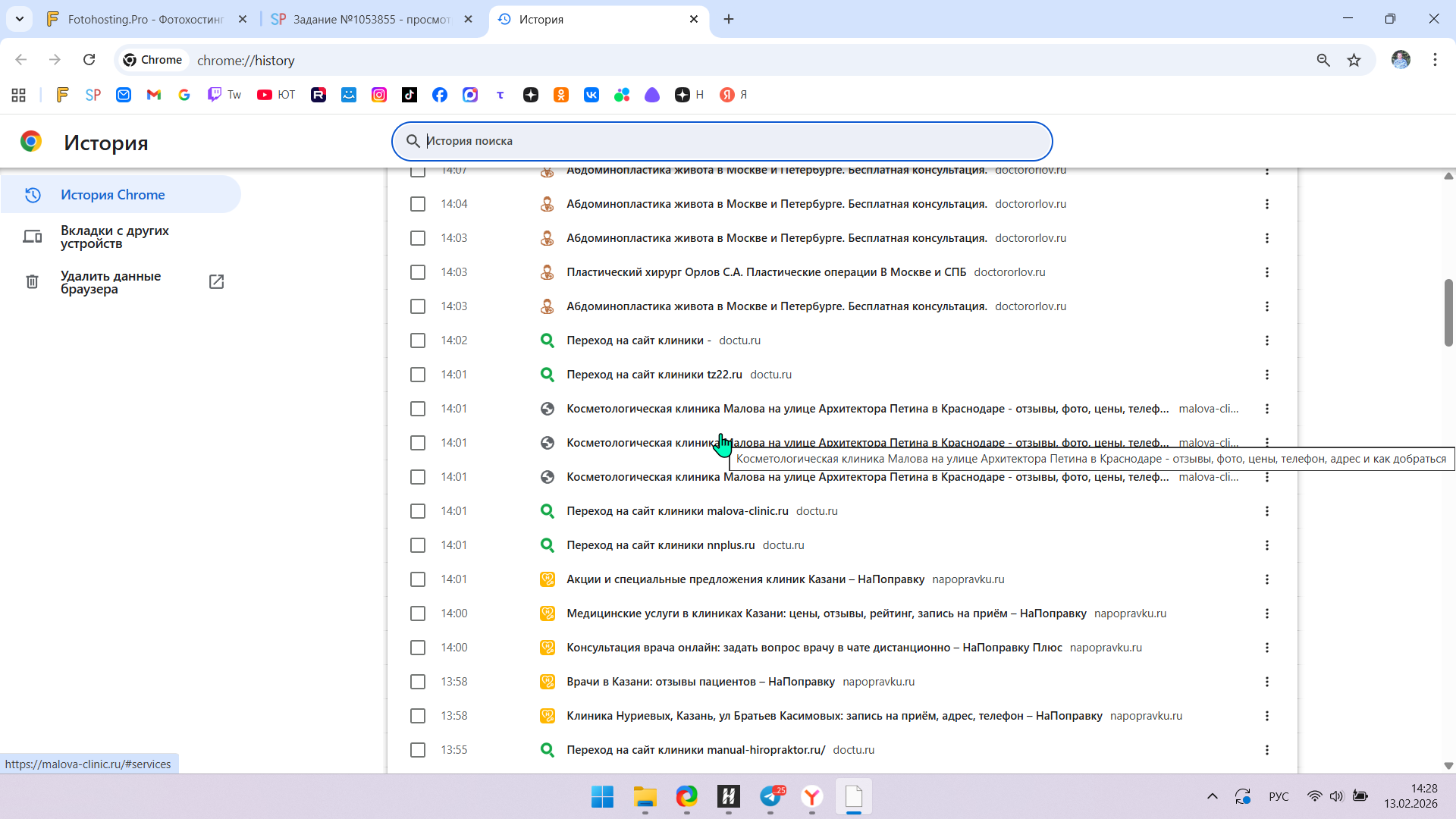Open more actions for Пластический хирург Орлов entry
The image size is (1456, 819).
point(1266,272)
